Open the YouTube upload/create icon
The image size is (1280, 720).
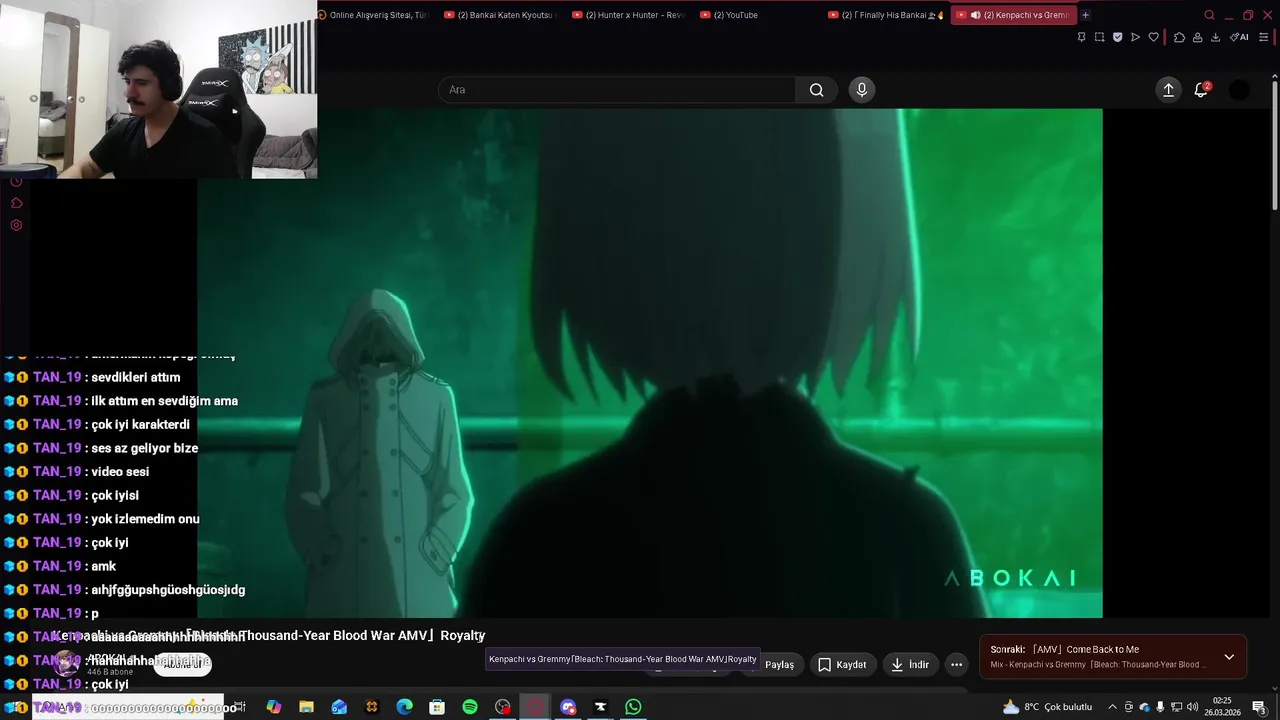1168,90
